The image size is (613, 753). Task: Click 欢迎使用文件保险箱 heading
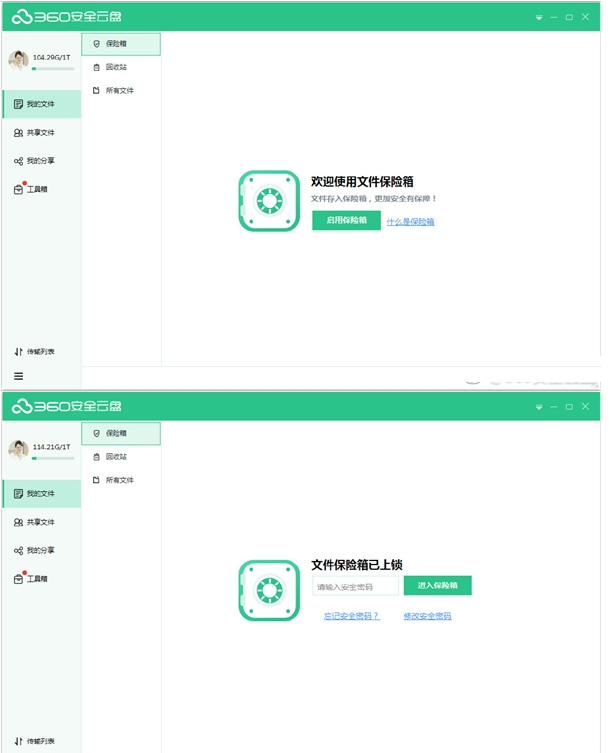(x=362, y=182)
